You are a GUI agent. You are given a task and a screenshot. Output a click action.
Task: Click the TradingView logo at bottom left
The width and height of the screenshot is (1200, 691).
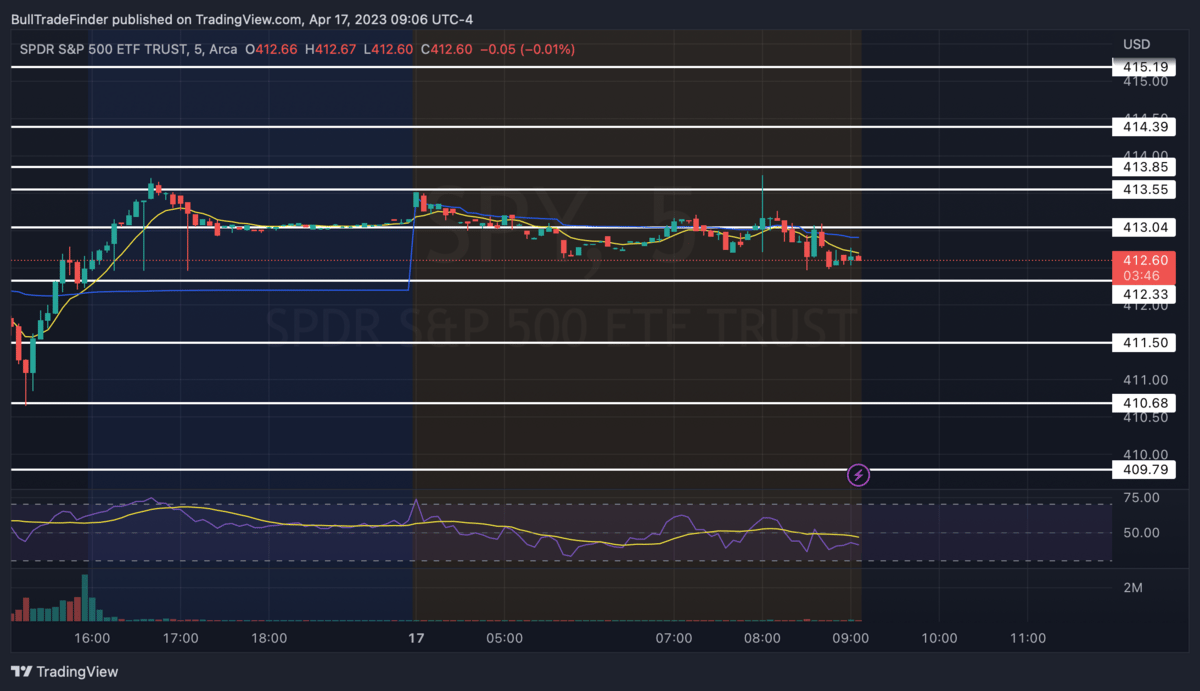64,672
